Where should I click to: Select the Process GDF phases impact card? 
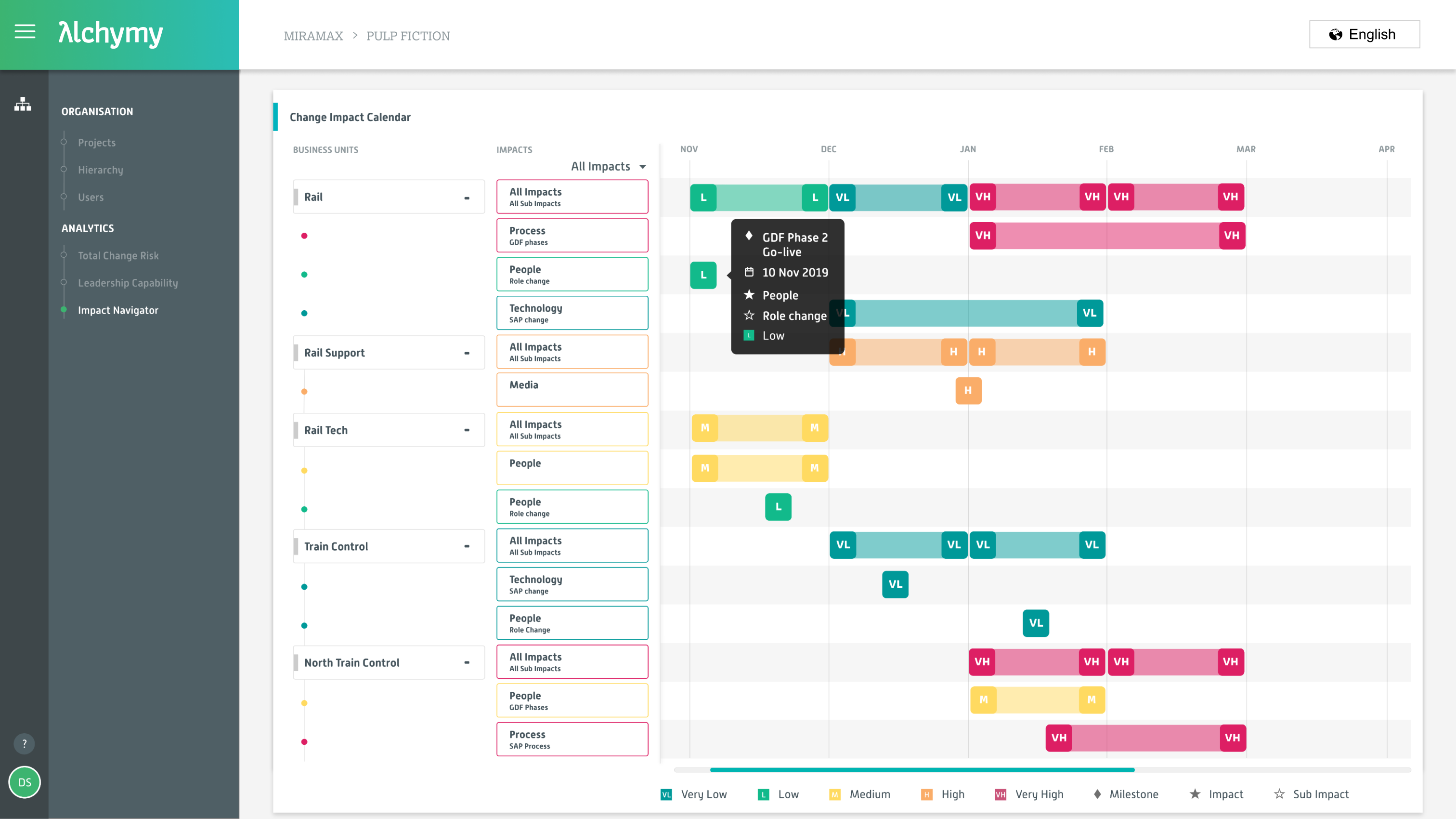pos(572,236)
